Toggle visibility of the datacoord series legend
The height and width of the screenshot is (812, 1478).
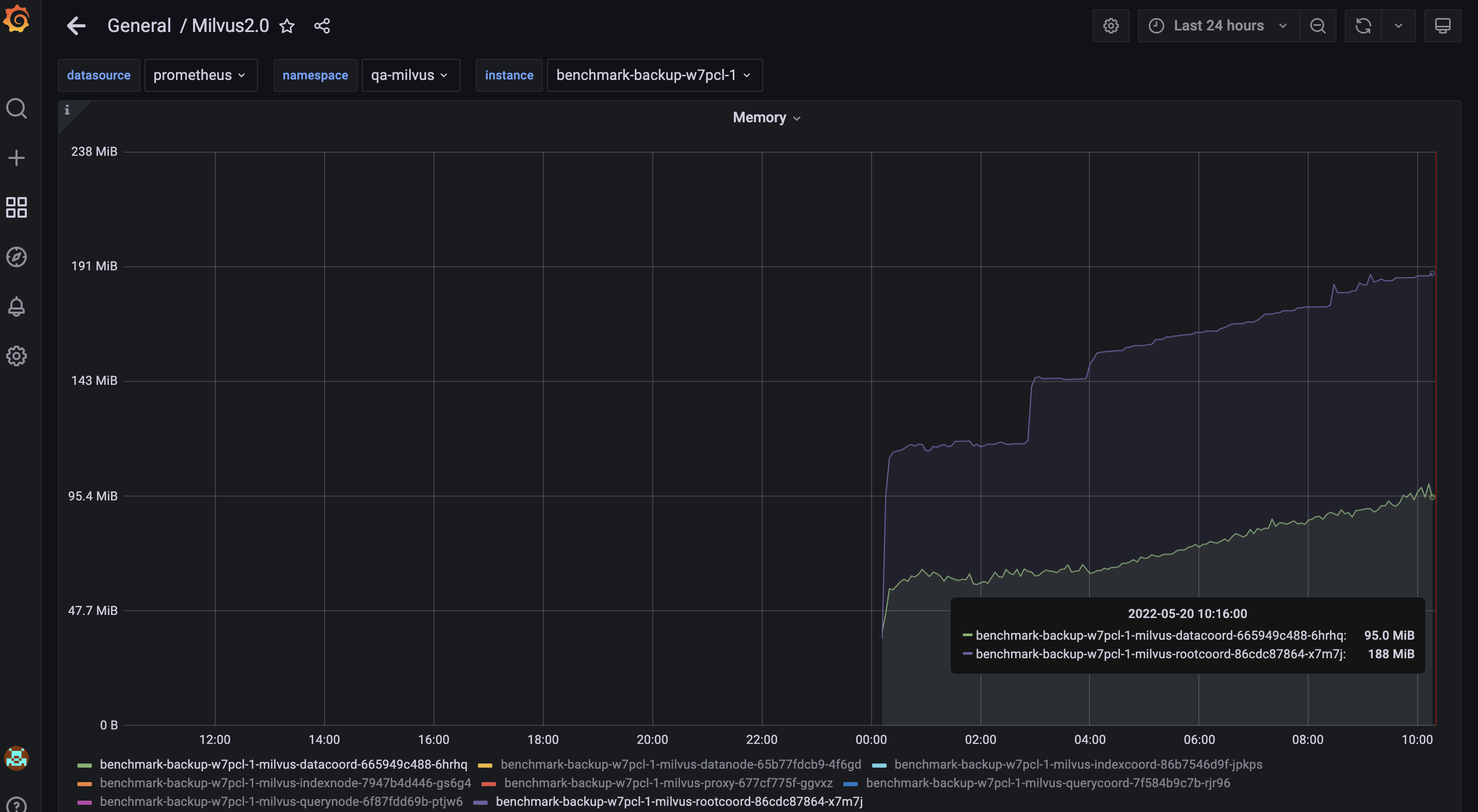(283, 765)
